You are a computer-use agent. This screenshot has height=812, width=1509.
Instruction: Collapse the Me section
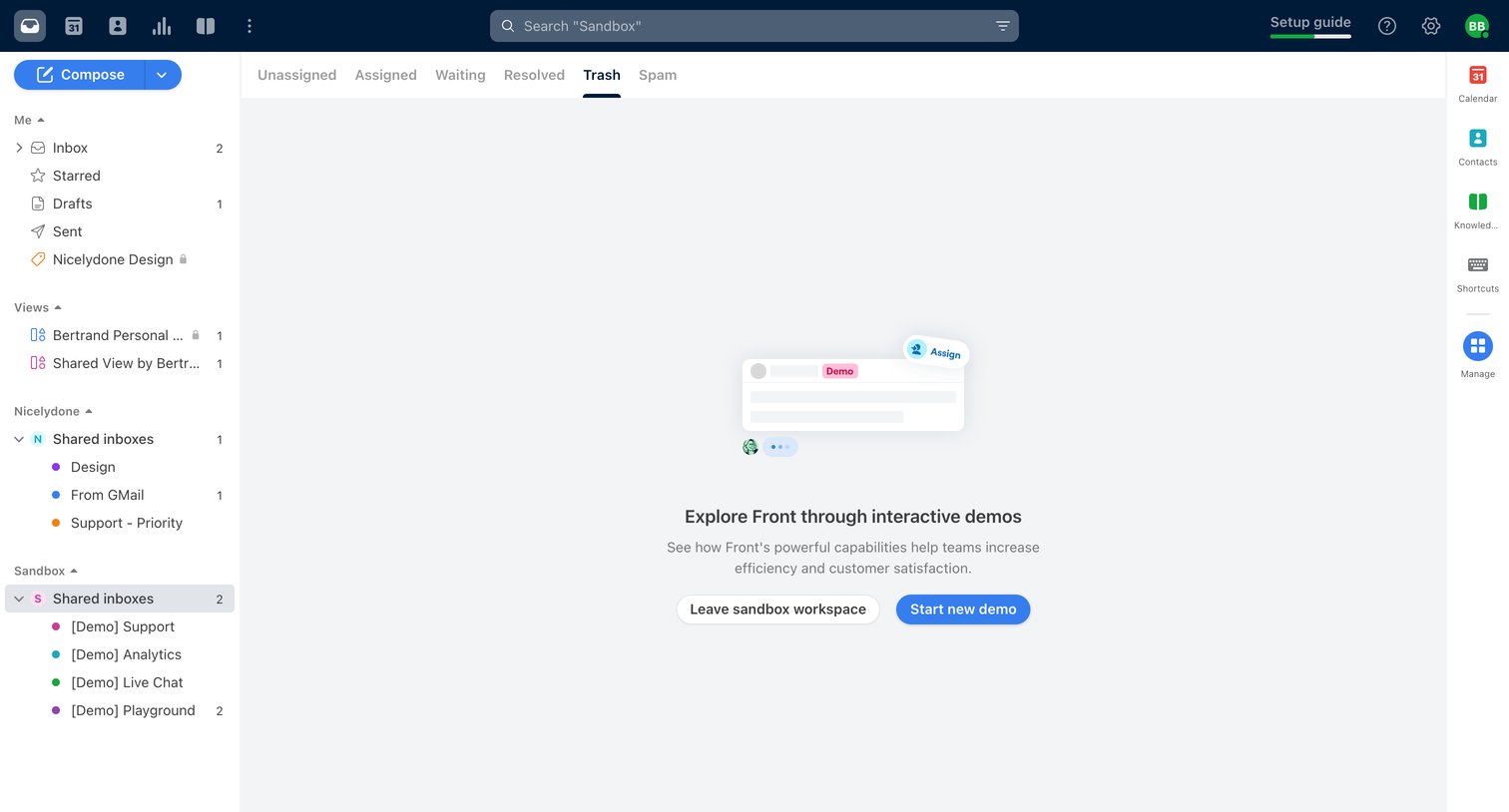(29, 120)
